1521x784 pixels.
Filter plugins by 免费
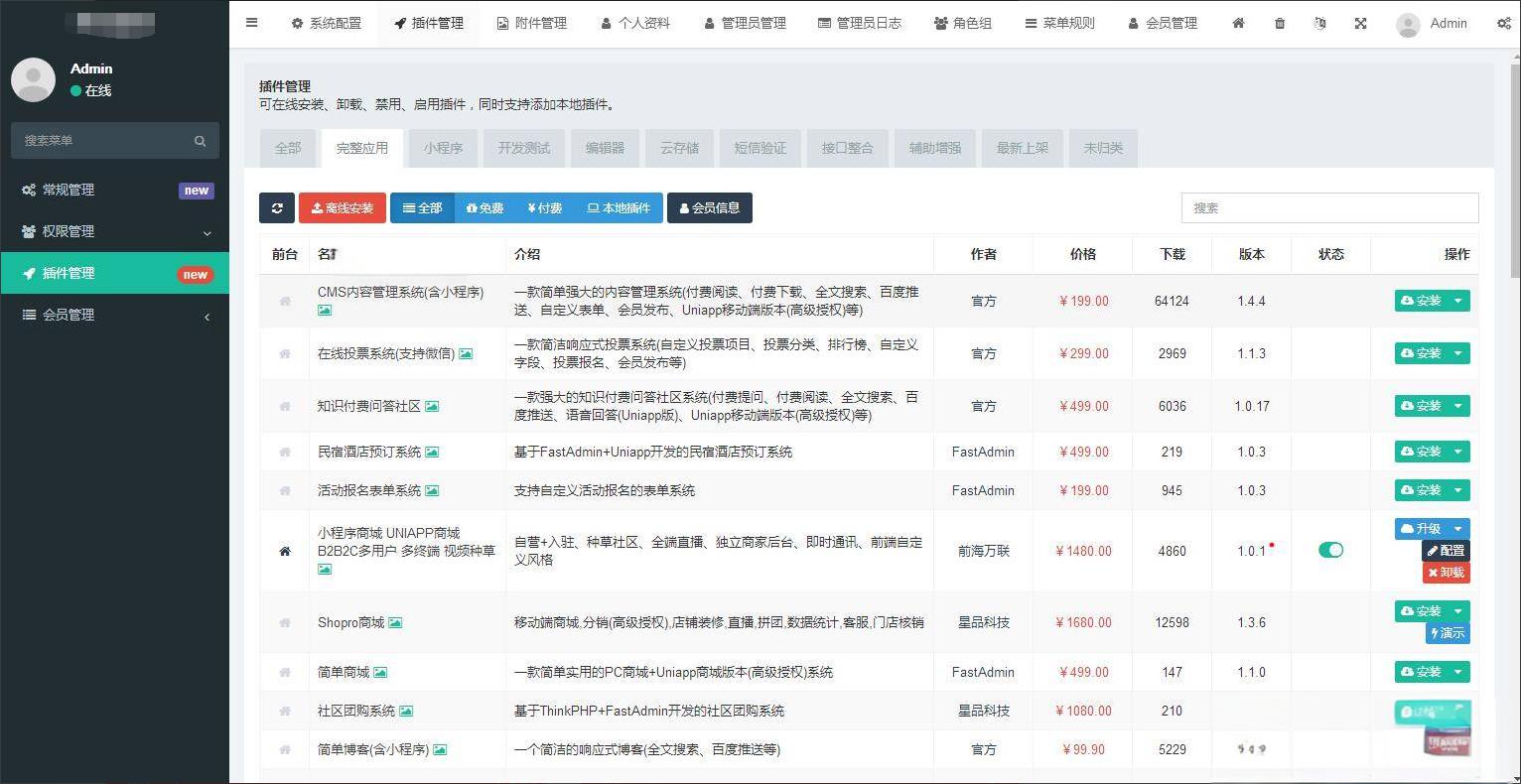[x=484, y=207]
